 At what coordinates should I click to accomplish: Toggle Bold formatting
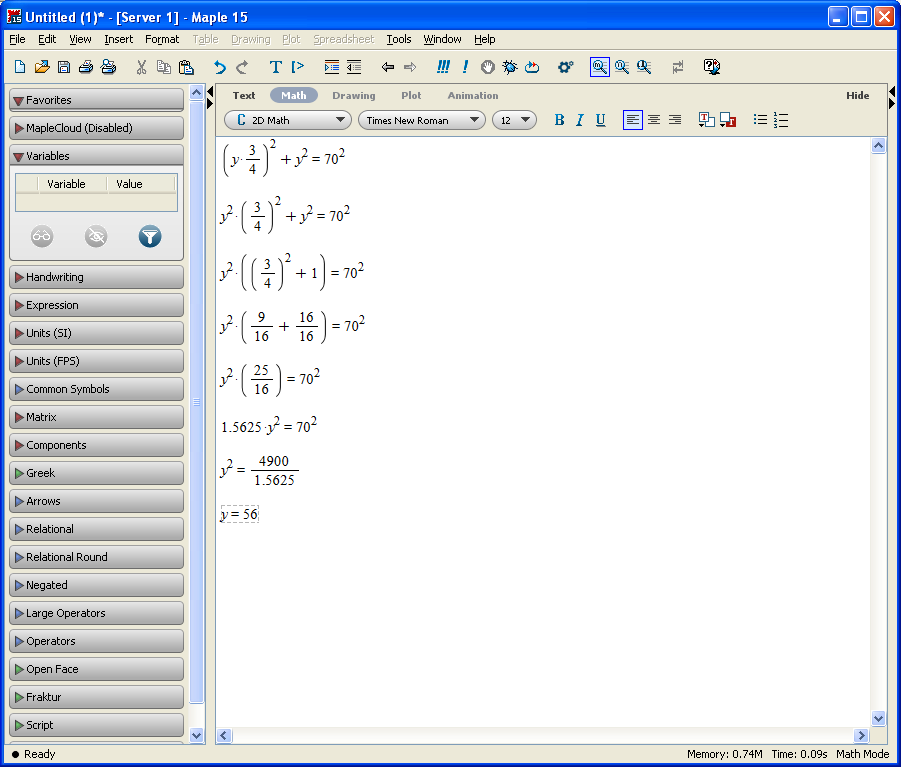(x=559, y=120)
